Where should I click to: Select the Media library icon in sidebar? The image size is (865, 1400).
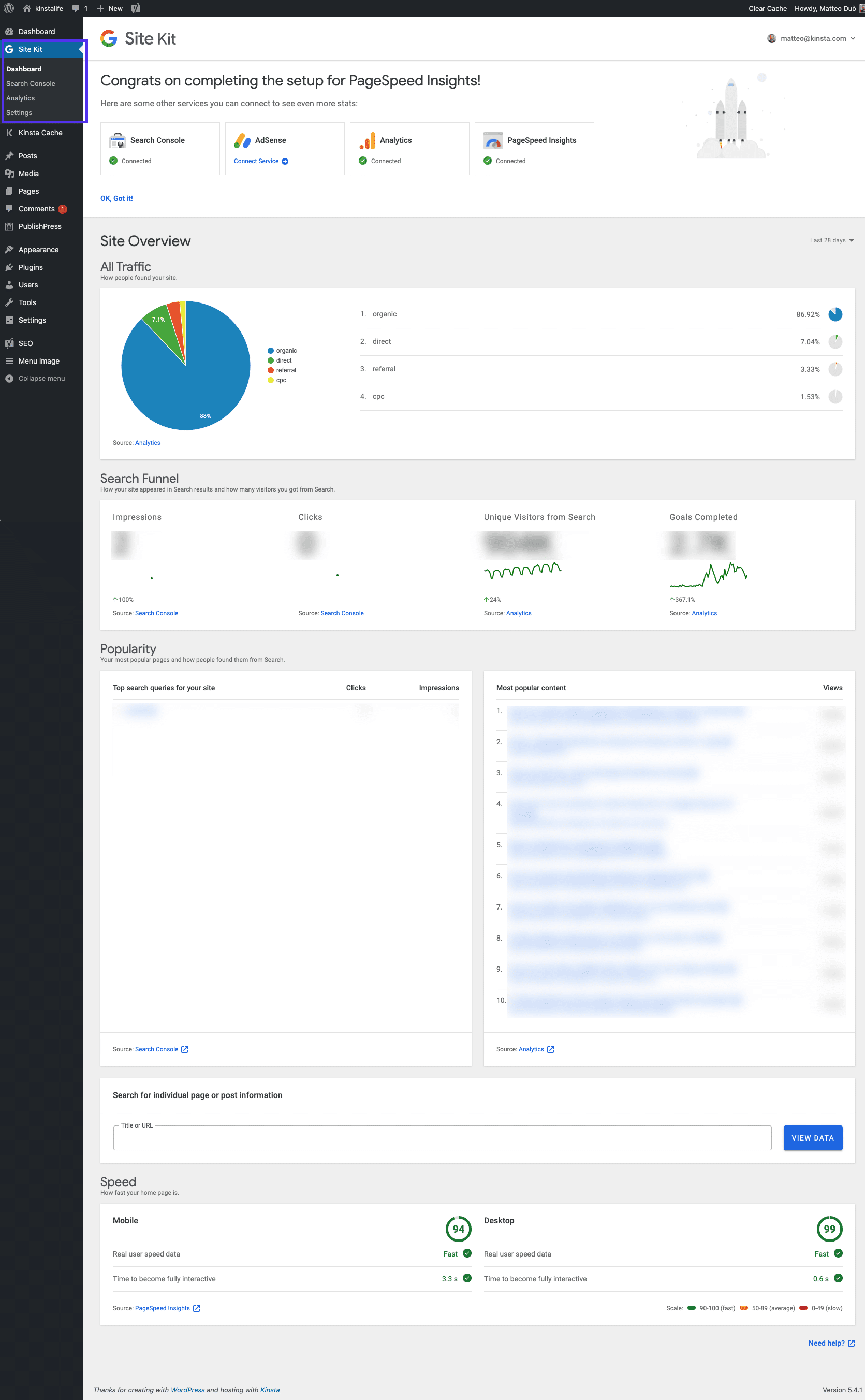click(9, 173)
